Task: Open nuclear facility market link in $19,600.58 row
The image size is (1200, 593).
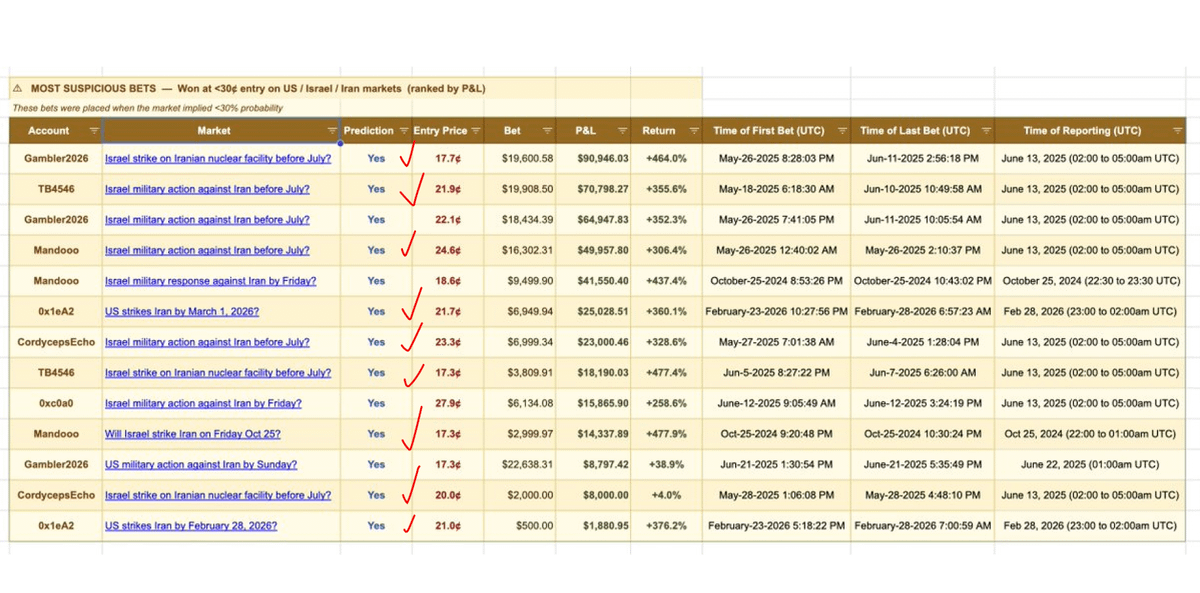Action: pyautogui.click(x=218, y=158)
